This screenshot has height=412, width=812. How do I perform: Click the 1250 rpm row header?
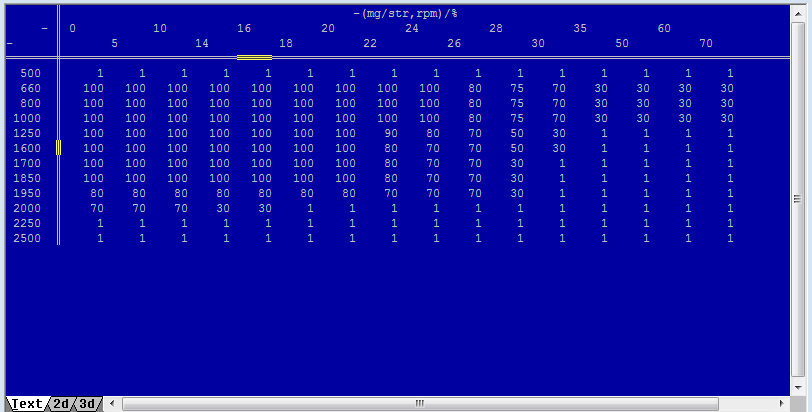[28, 133]
